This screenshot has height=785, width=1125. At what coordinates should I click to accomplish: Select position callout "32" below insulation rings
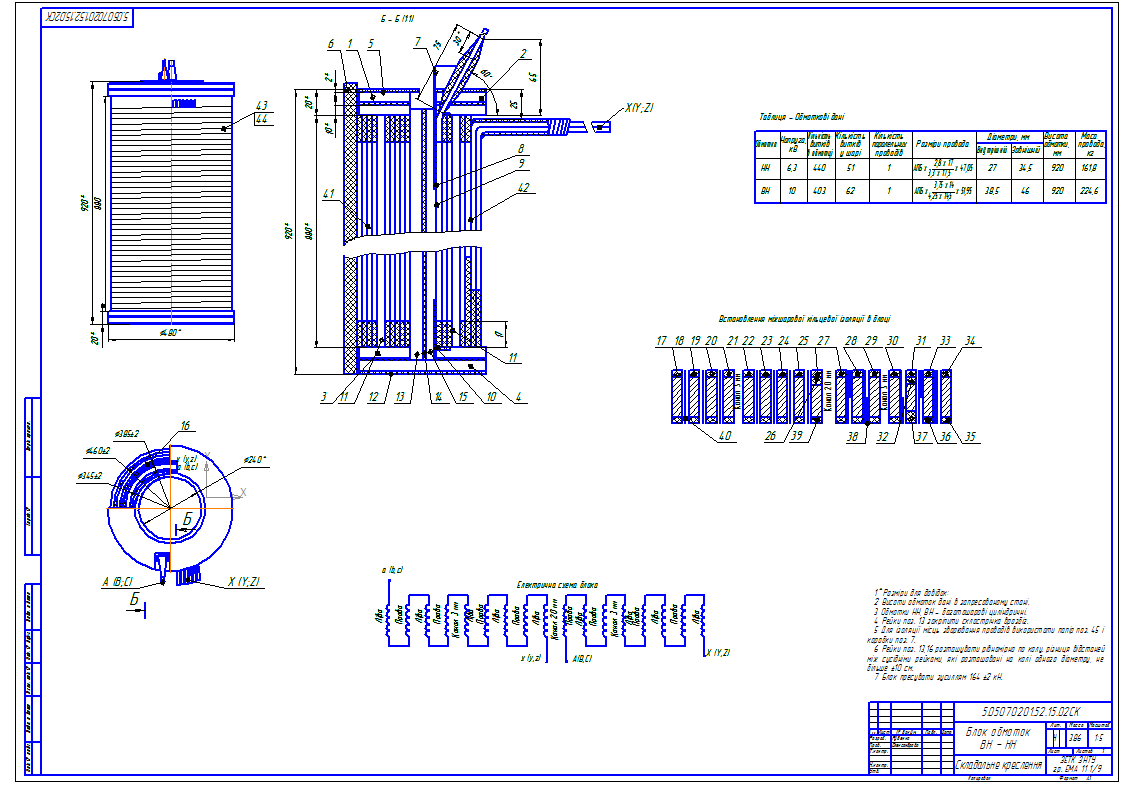(x=882, y=436)
